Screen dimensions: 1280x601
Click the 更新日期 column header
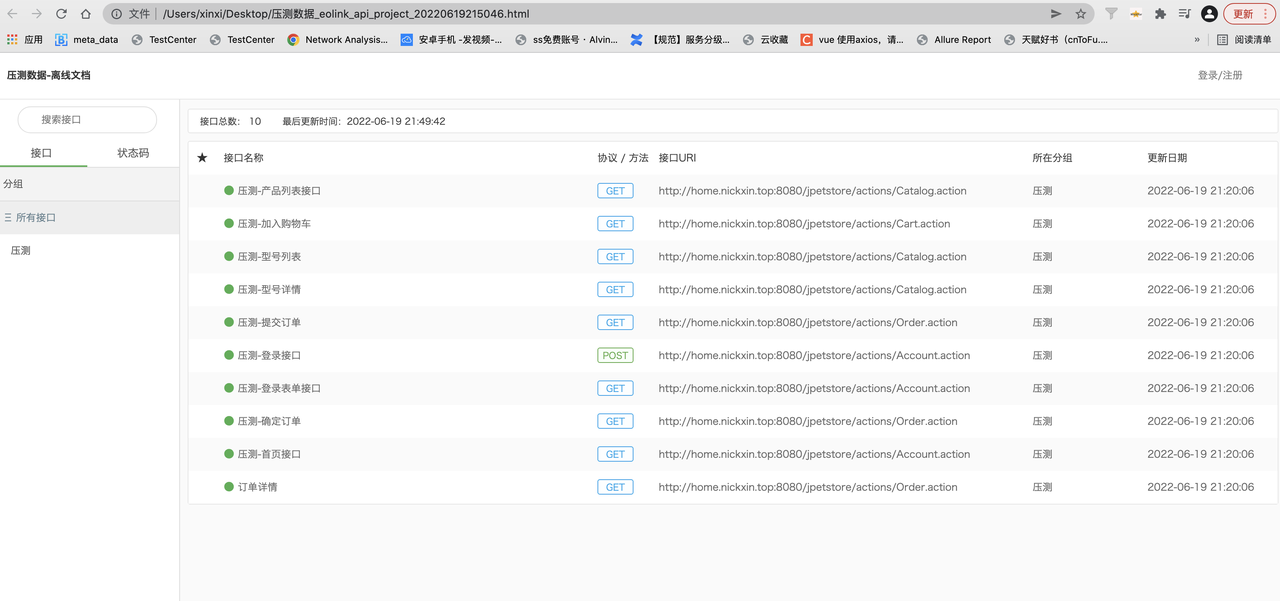tap(1167, 158)
